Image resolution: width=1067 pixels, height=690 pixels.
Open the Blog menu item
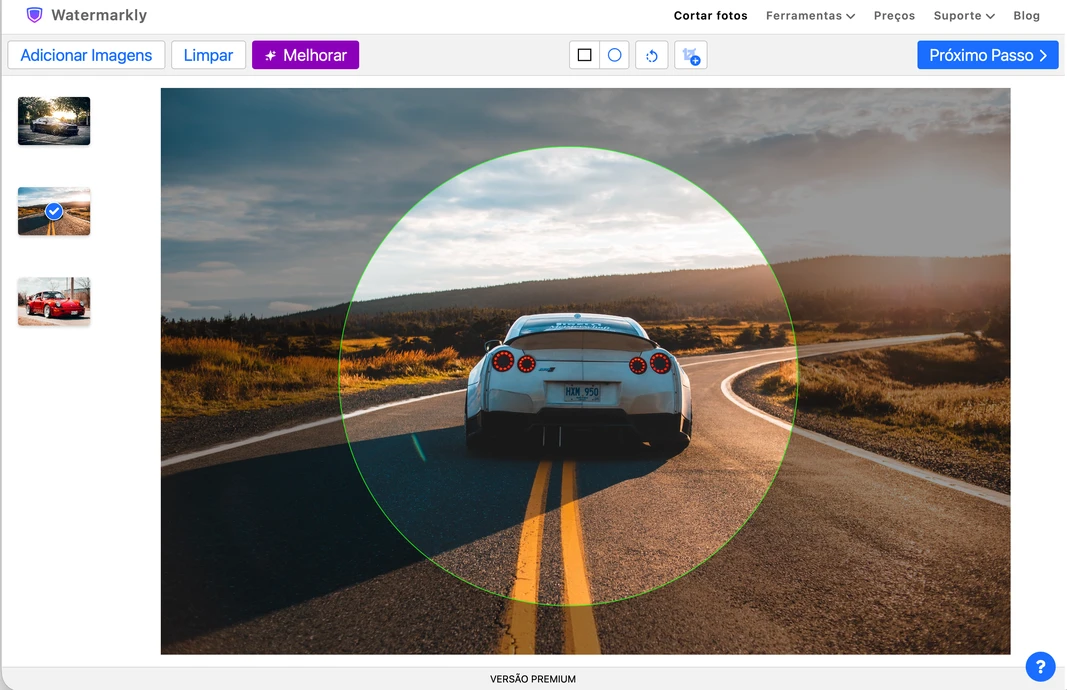1026,16
